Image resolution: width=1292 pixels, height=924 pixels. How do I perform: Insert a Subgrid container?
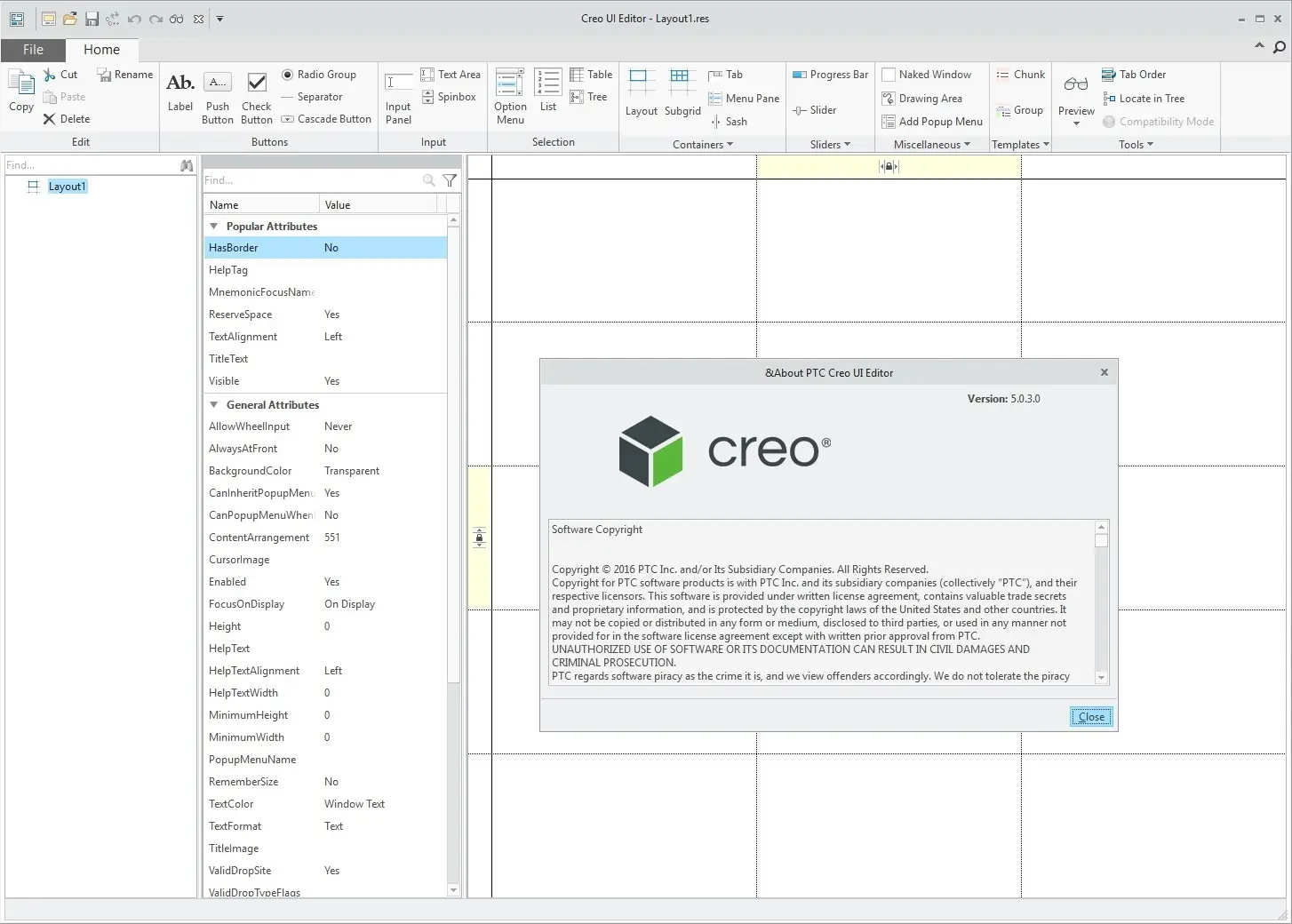click(682, 92)
